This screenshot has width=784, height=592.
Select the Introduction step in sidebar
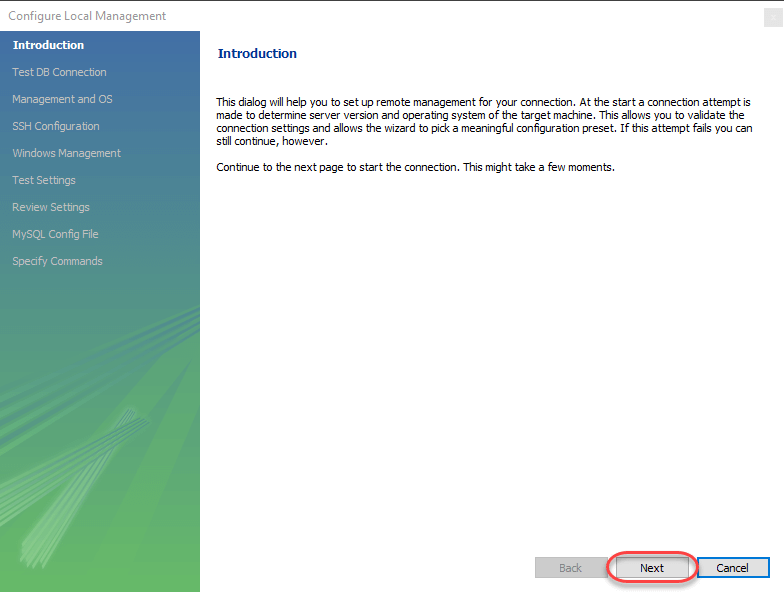click(x=48, y=45)
